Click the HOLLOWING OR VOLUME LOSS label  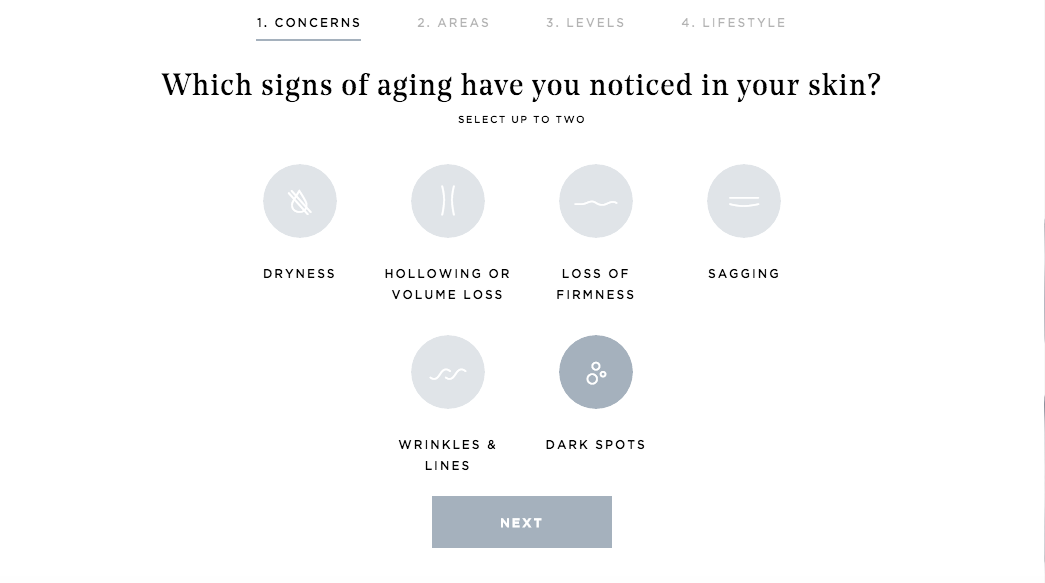(448, 284)
